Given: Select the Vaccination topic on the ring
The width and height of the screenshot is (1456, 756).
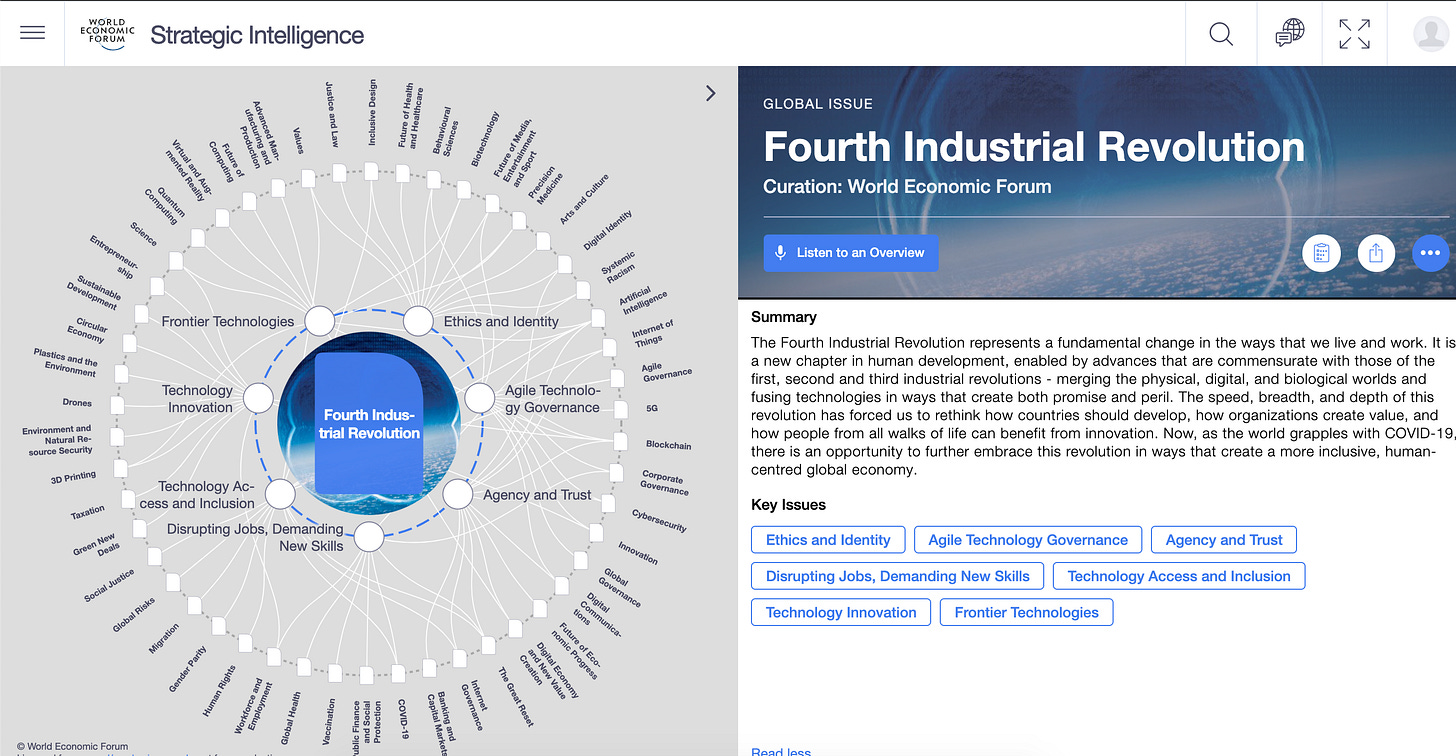Looking at the screenshot, I should pos(329,721).
